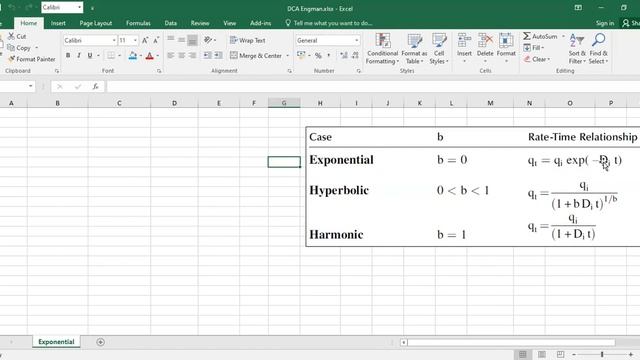This screenshot has width=640, height=360.
Task: Open the fill color dropdown arrow
Action: [140, 56]
